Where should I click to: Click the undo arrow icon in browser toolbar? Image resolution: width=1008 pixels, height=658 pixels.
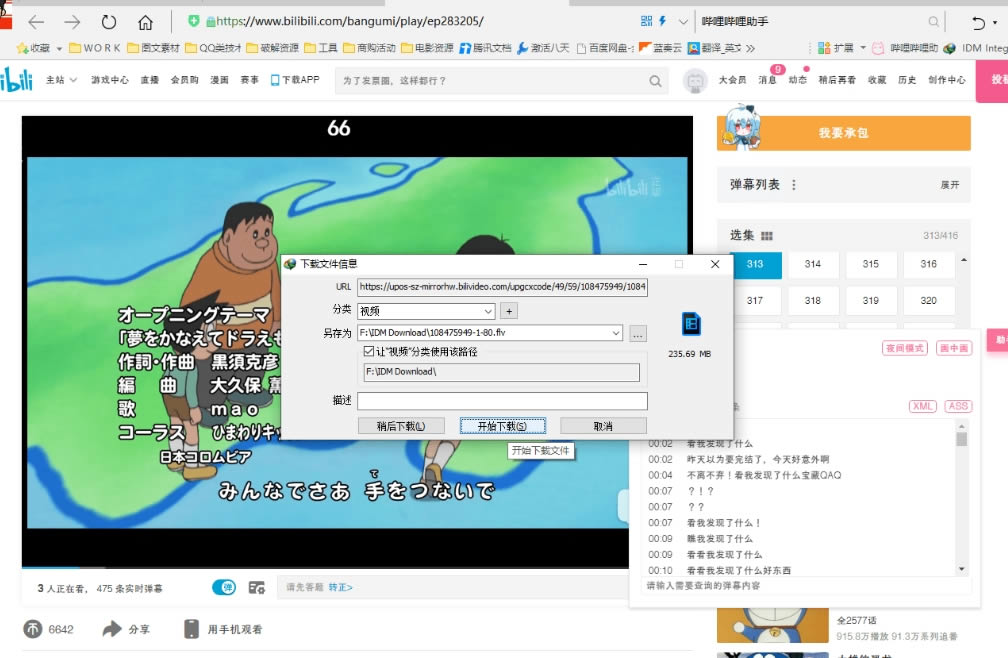tap(978, 23)
